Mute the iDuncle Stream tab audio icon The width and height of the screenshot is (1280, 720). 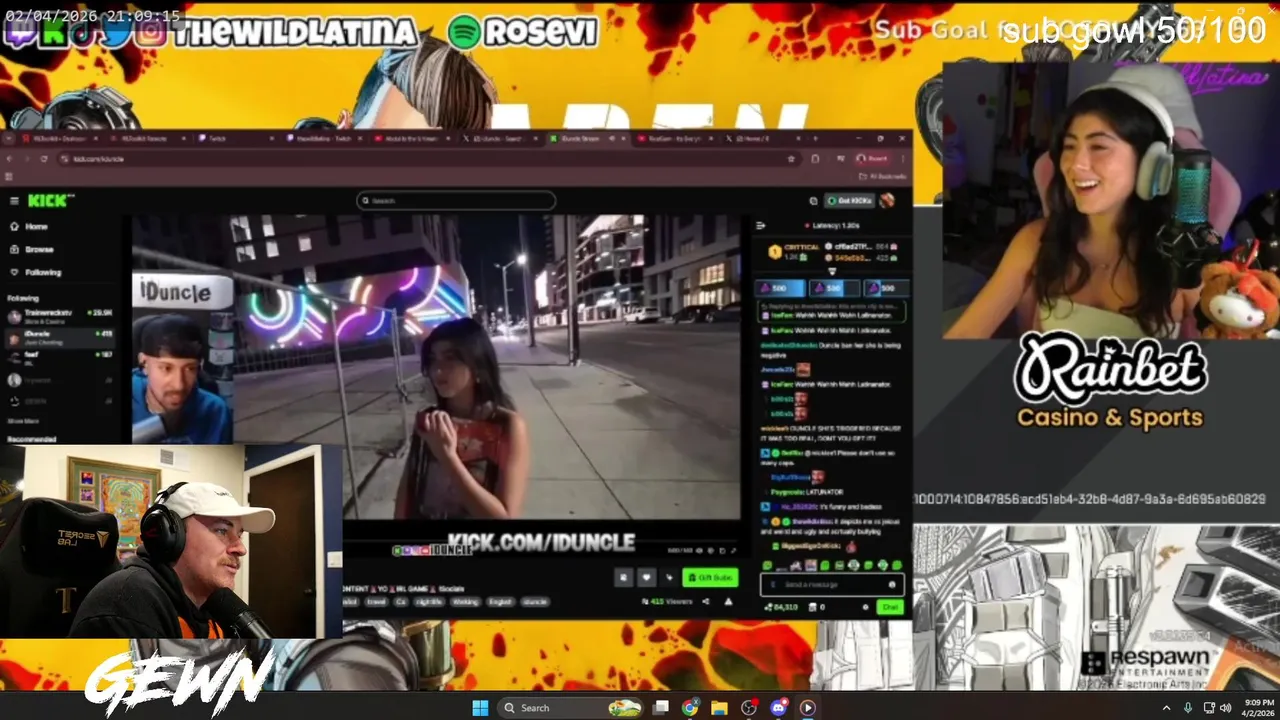pyautogui.click(x=611, y=138)
